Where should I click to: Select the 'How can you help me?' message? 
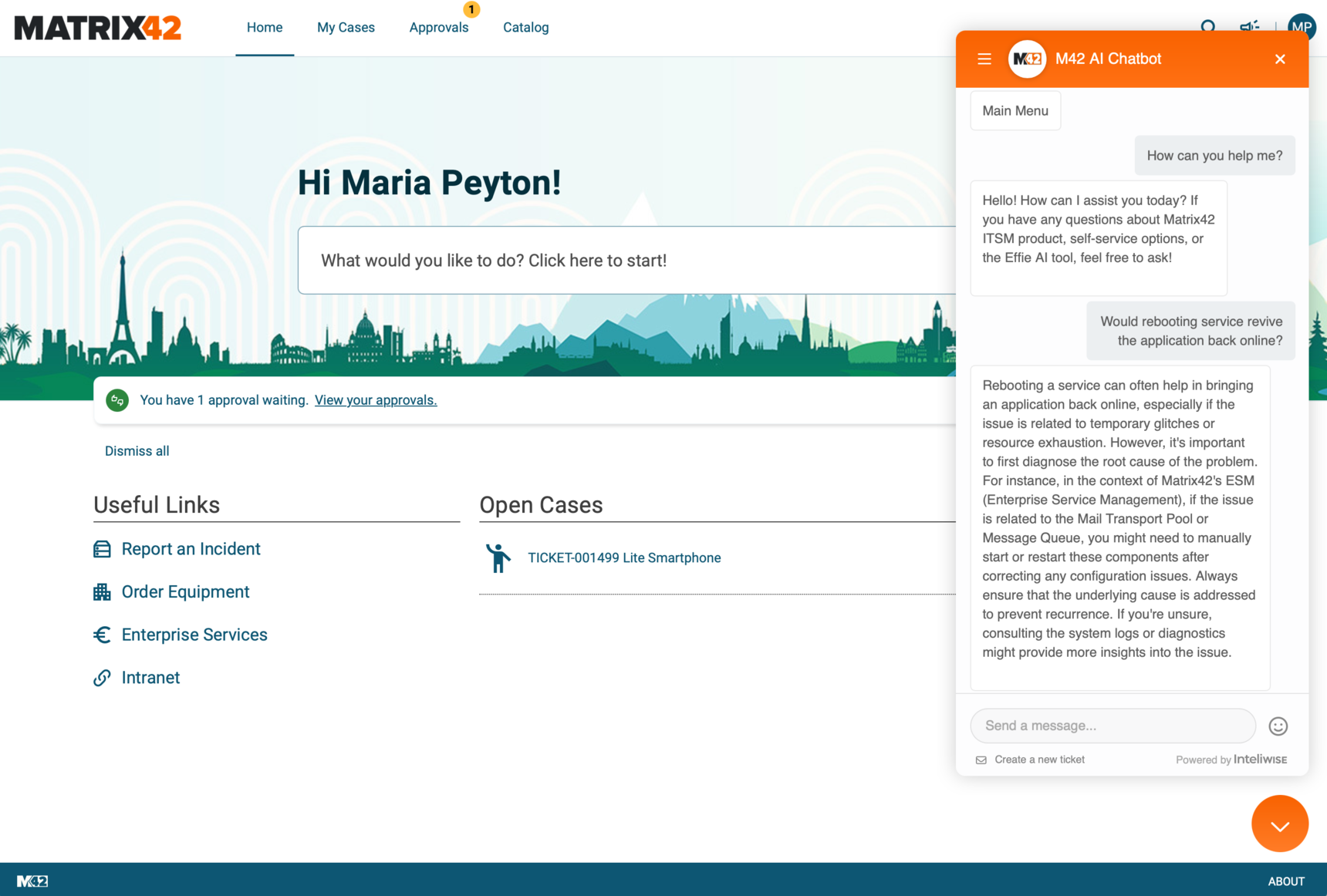tap(1214, 156)
